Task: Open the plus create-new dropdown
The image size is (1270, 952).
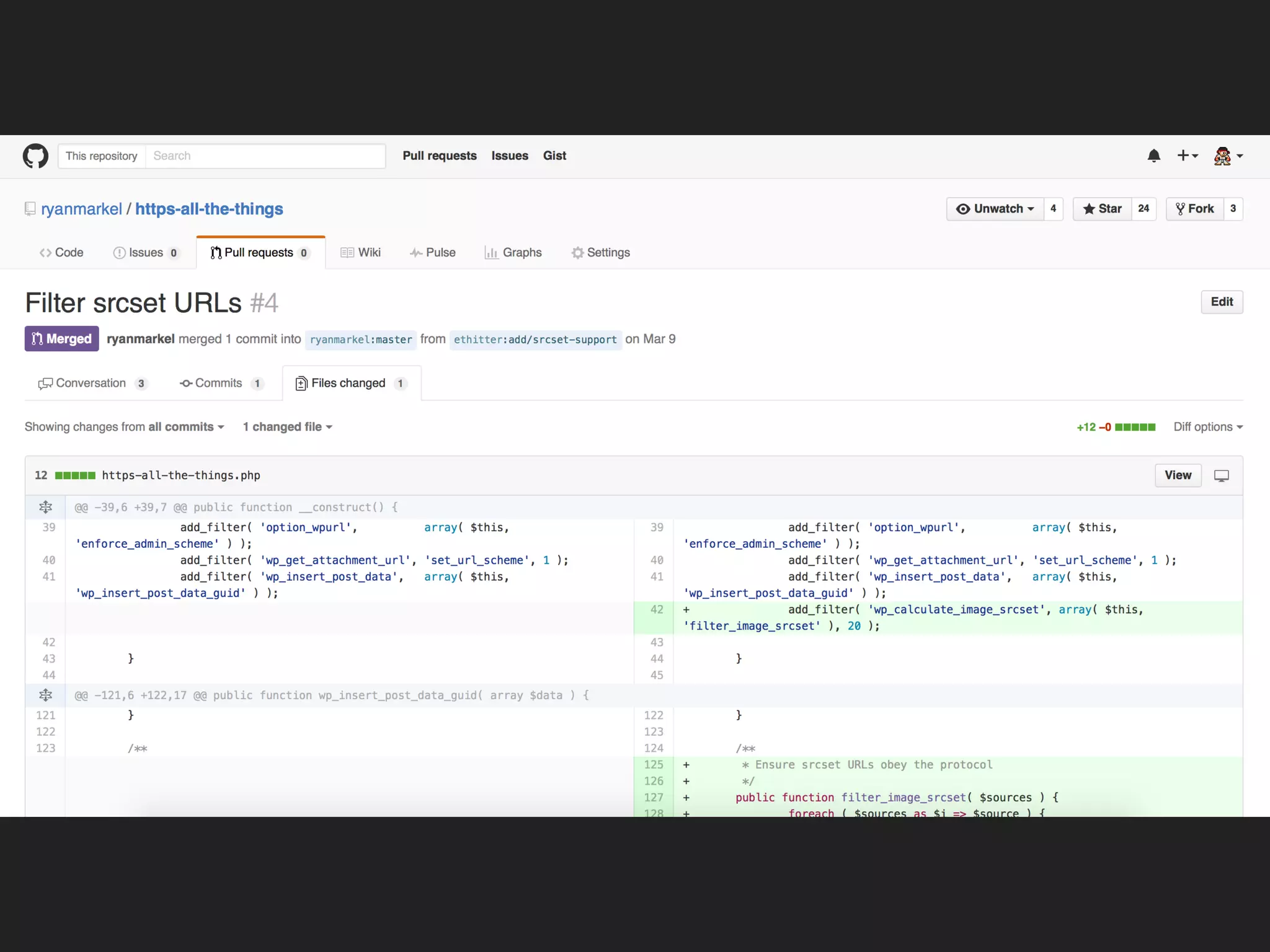Action: (1187, 156)
